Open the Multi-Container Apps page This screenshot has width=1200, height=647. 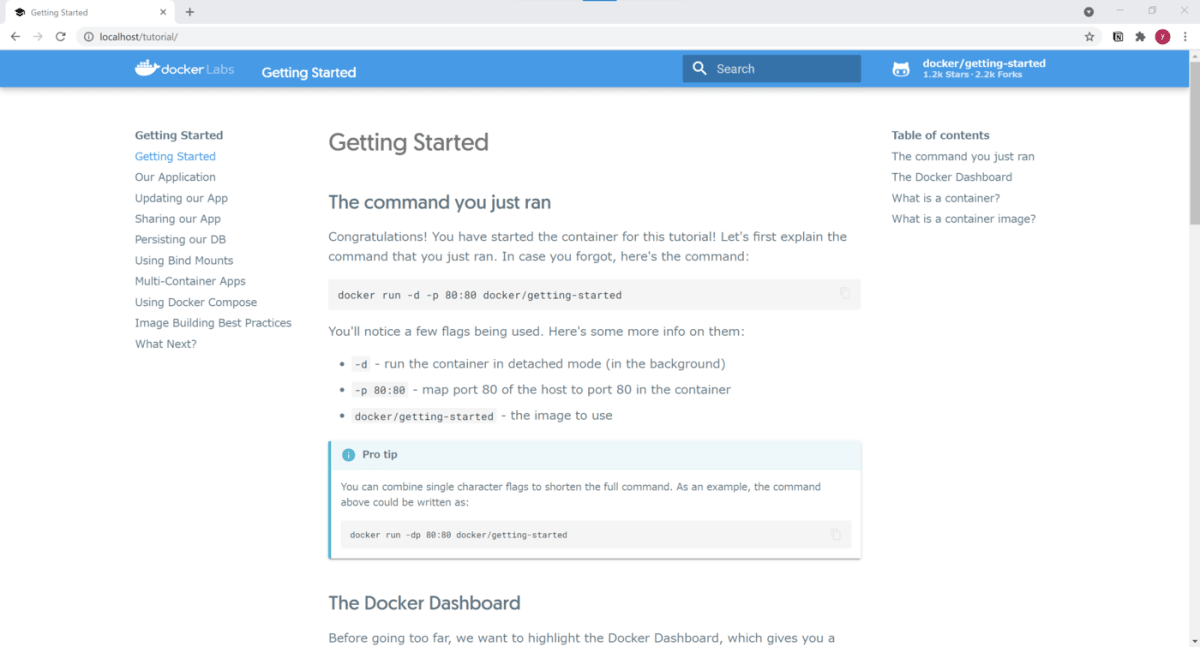click(190, 282)
